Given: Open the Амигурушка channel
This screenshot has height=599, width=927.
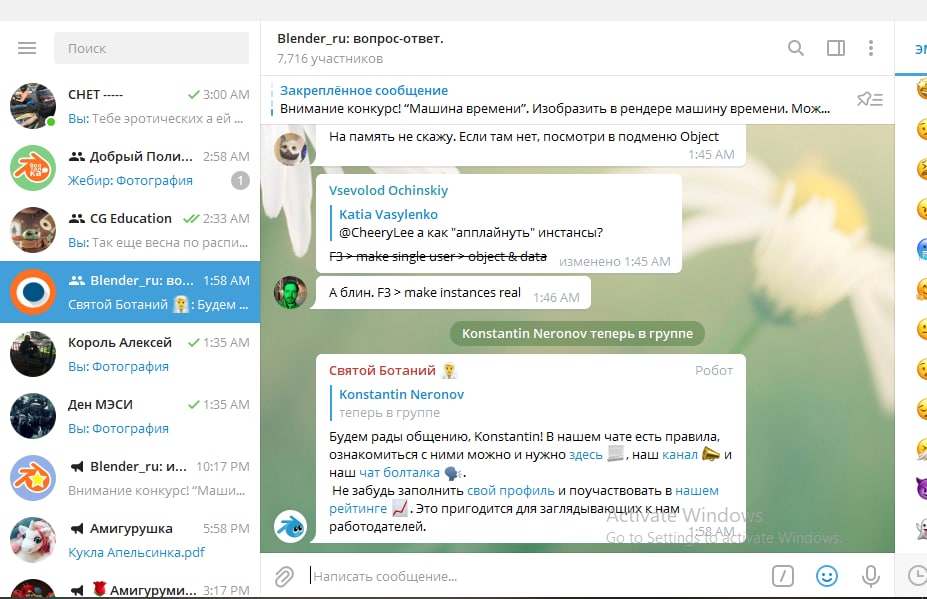Looking at the screenshot, I should click(130, 540).
